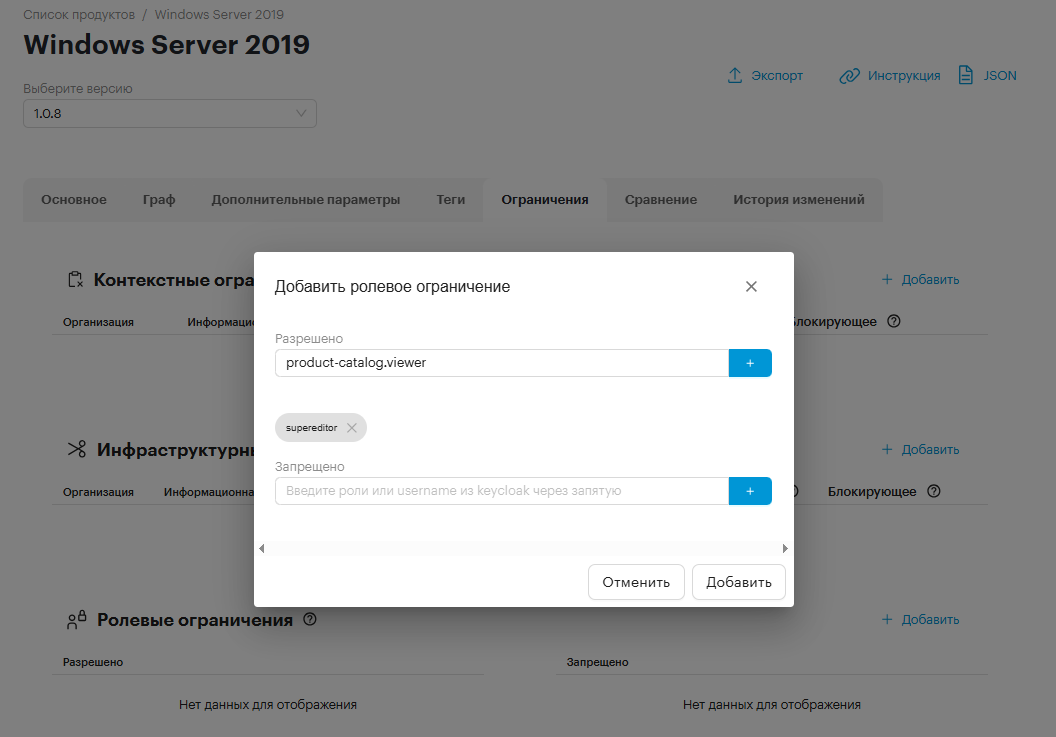Focus the Запрещено input field
The width and height of the screenshot is (1056, 737).
[502, 491]
